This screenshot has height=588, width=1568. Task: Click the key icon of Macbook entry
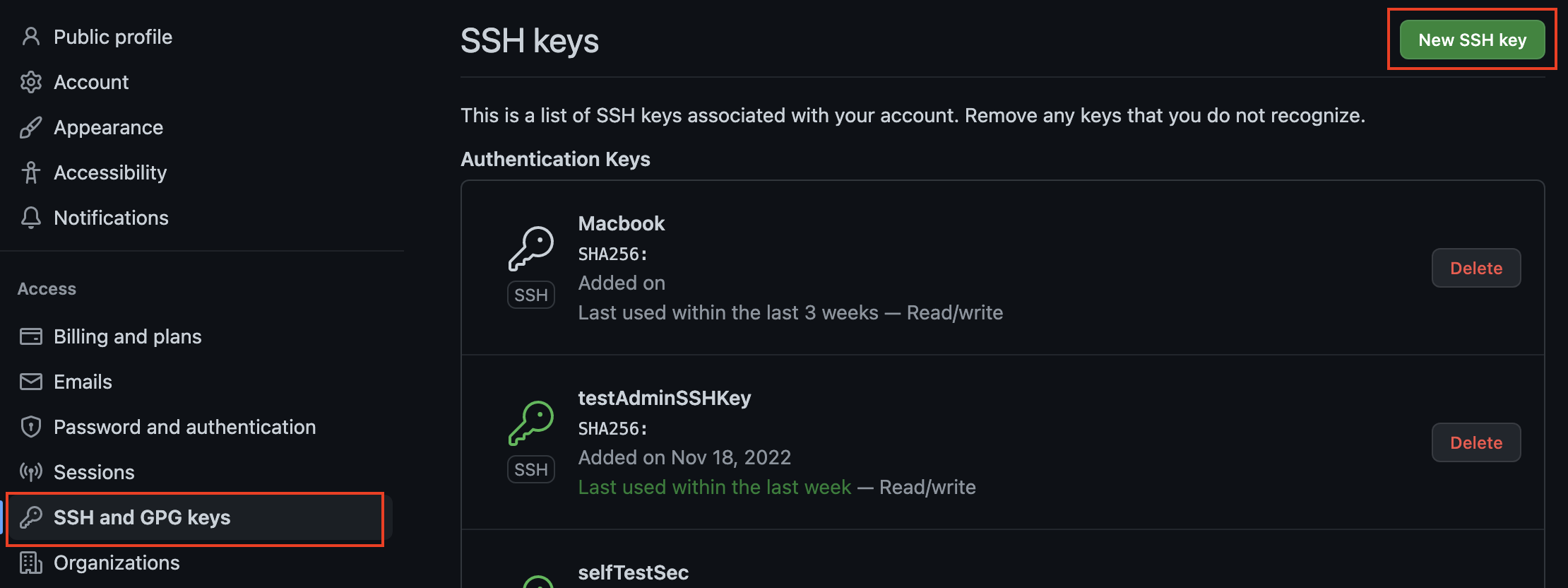point(531,249)
